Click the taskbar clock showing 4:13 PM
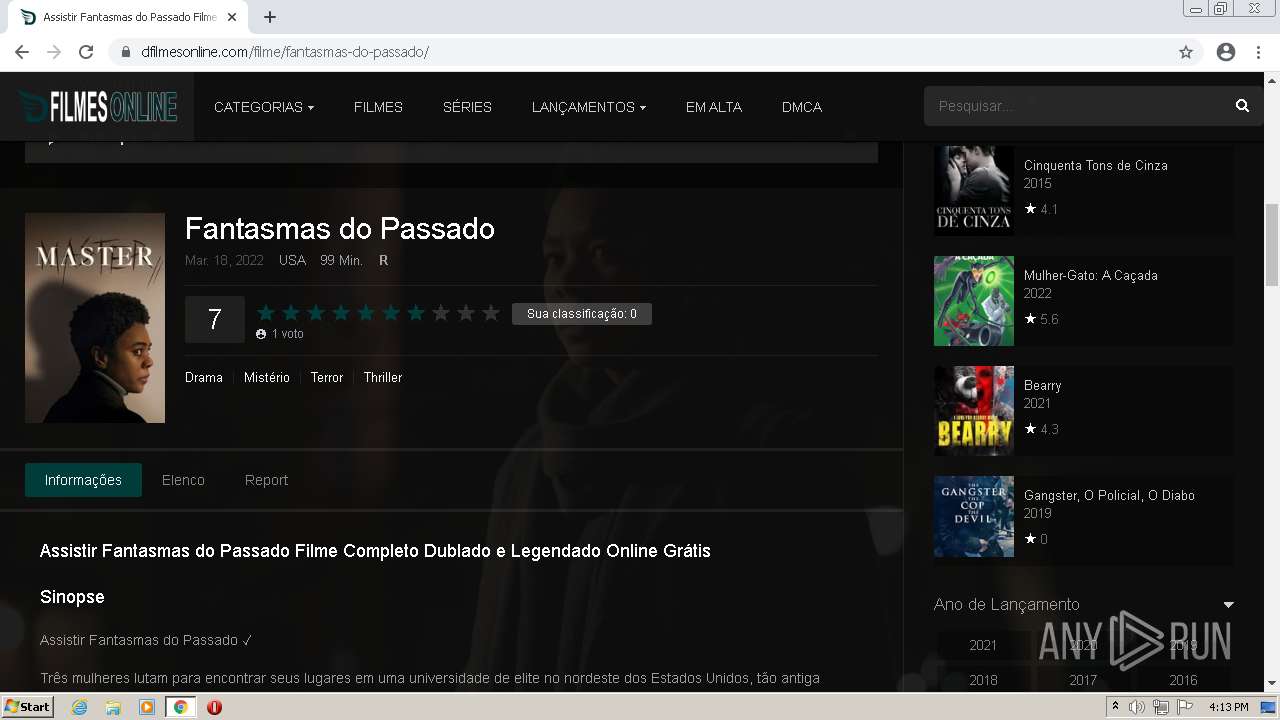Screen dimensions: 1280x720 point(1228,707)
